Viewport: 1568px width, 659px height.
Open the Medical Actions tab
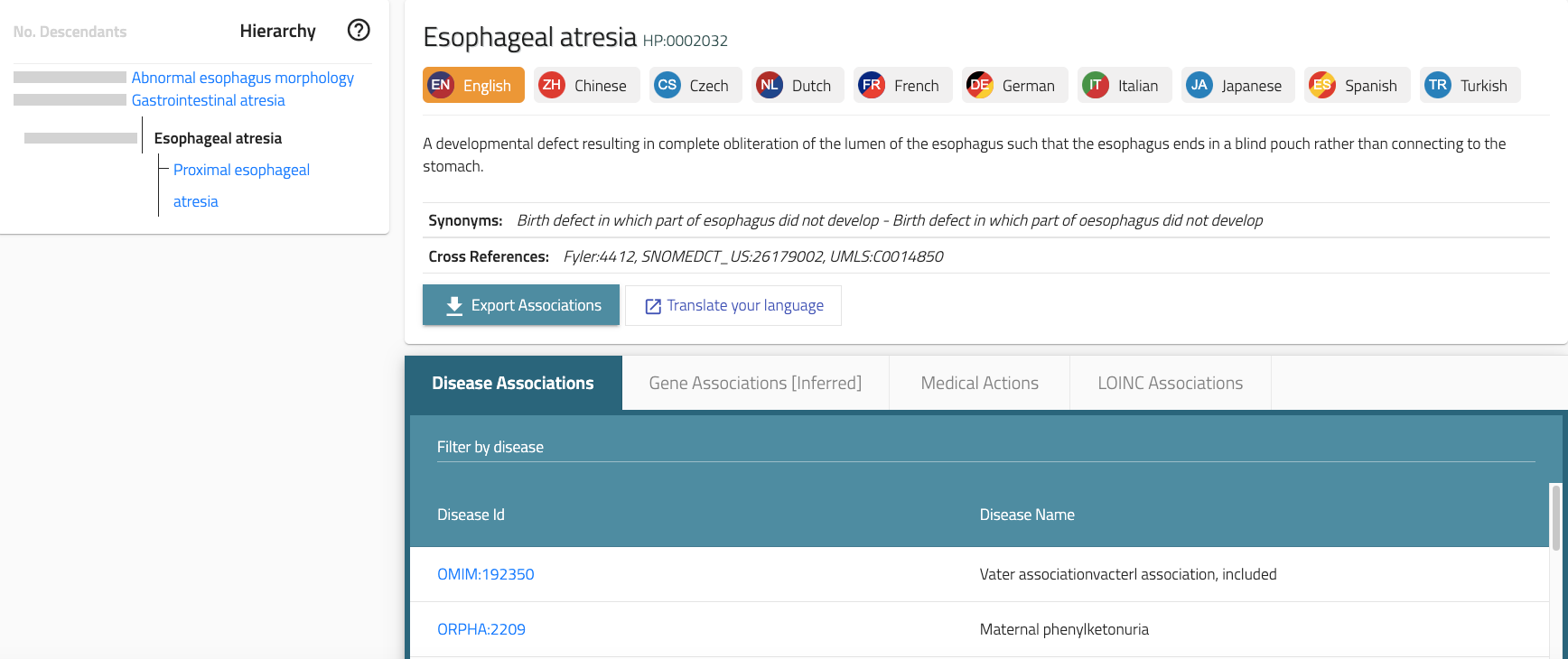coord(980,383)
